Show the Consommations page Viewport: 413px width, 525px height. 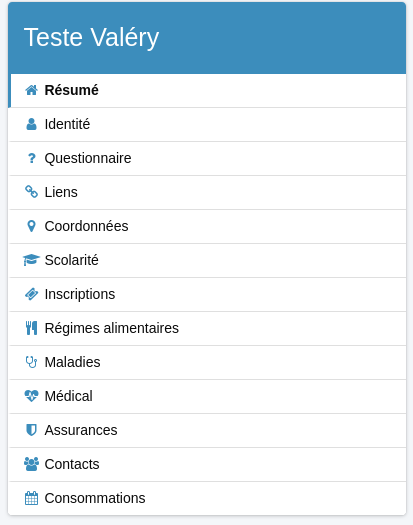pos(208,498)
